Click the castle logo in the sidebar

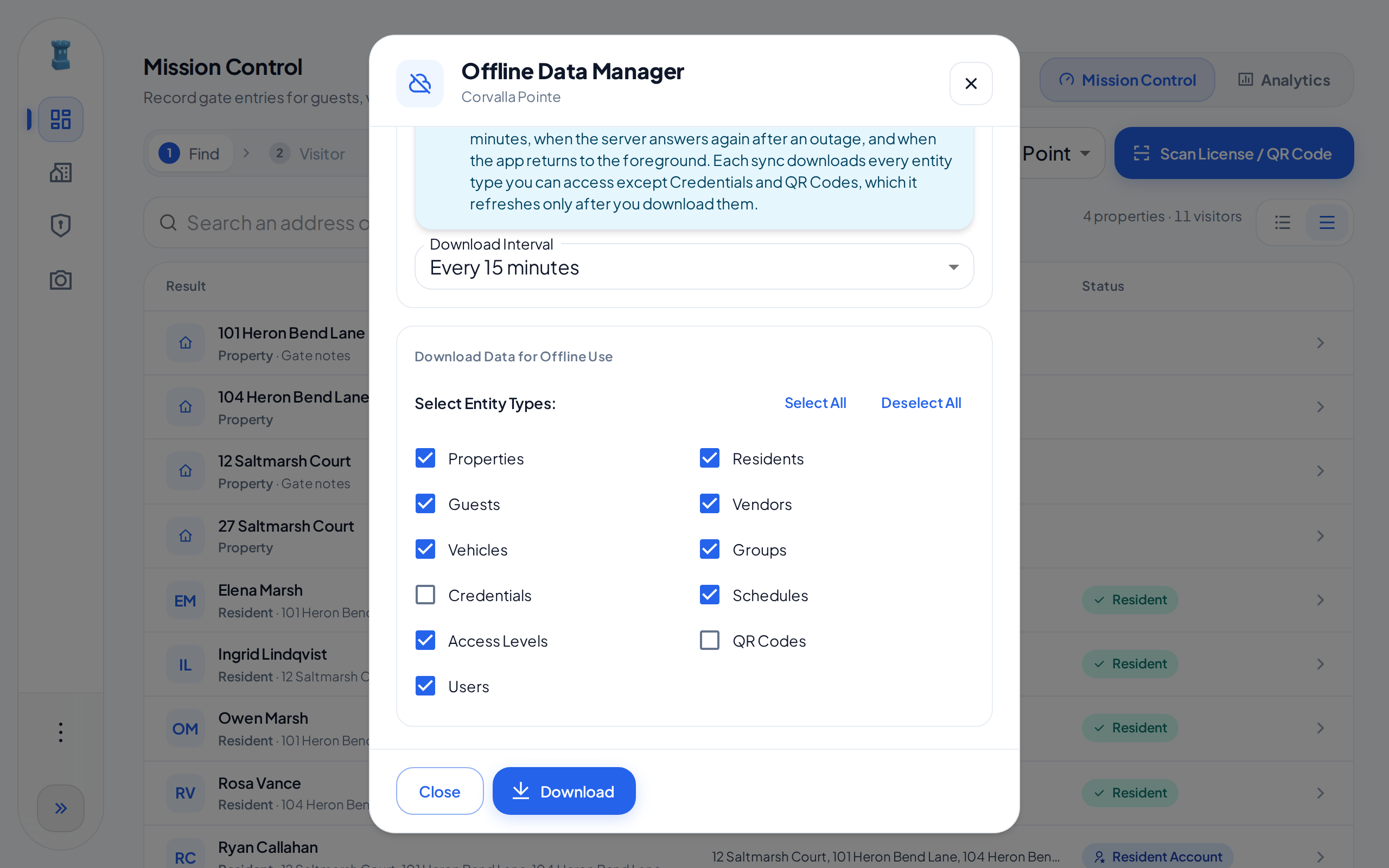point(61,55)
